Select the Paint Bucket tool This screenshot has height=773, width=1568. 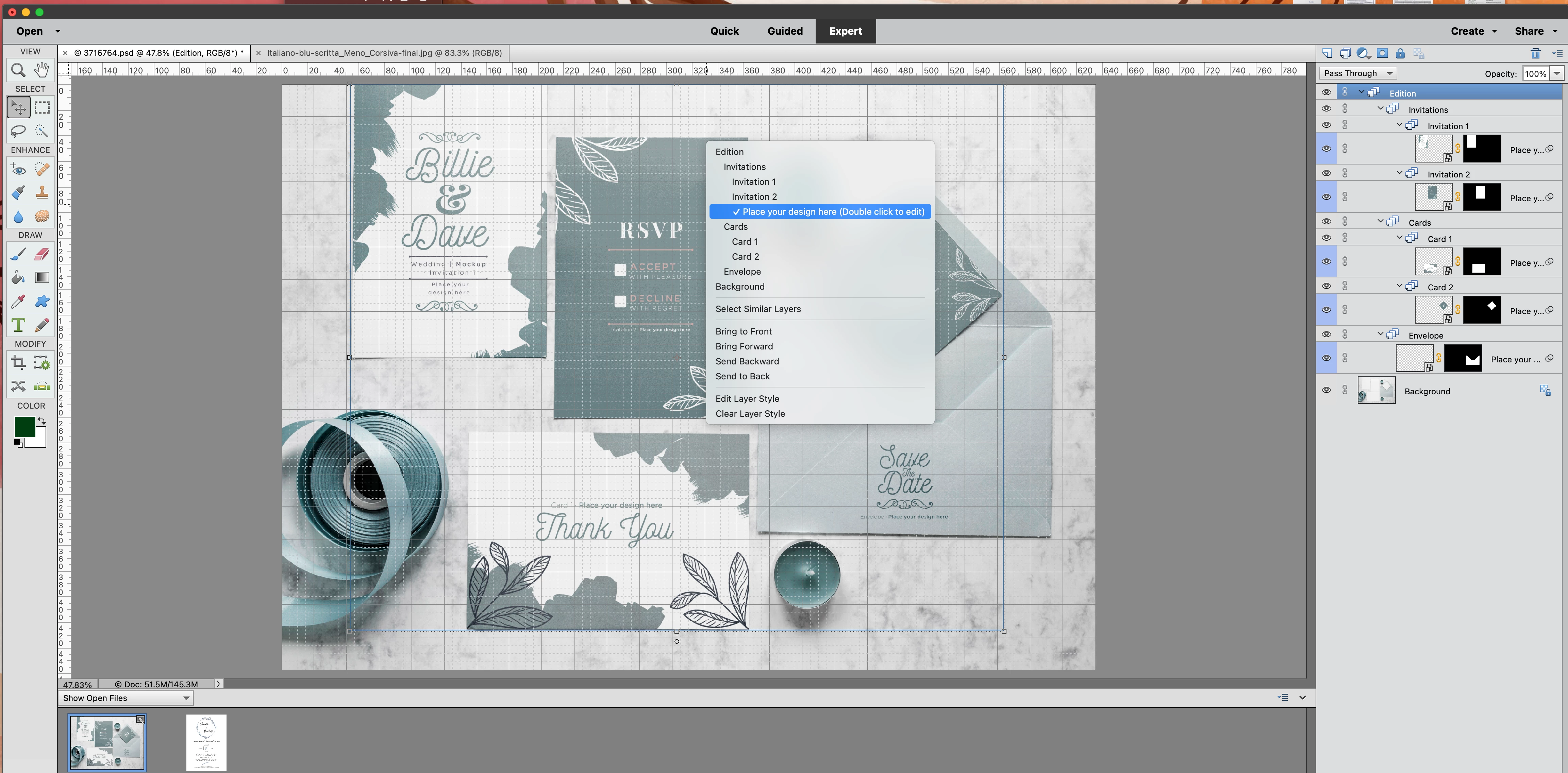click(x=18, y=278)
